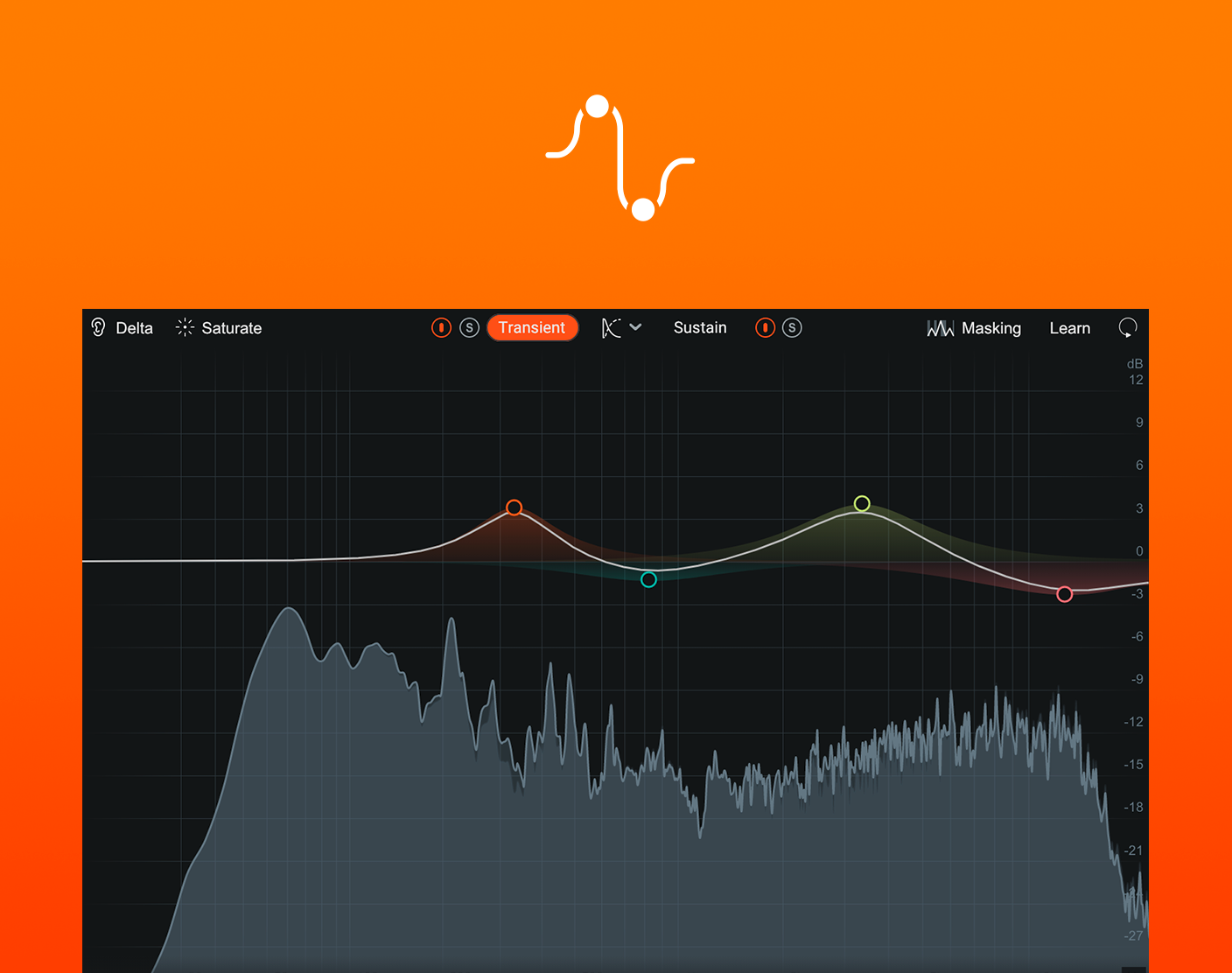The width and height of the screenshot is (1232, 973).
Task: Start the Learn function
Action: pyautogui.click(x=1070, y=328)
